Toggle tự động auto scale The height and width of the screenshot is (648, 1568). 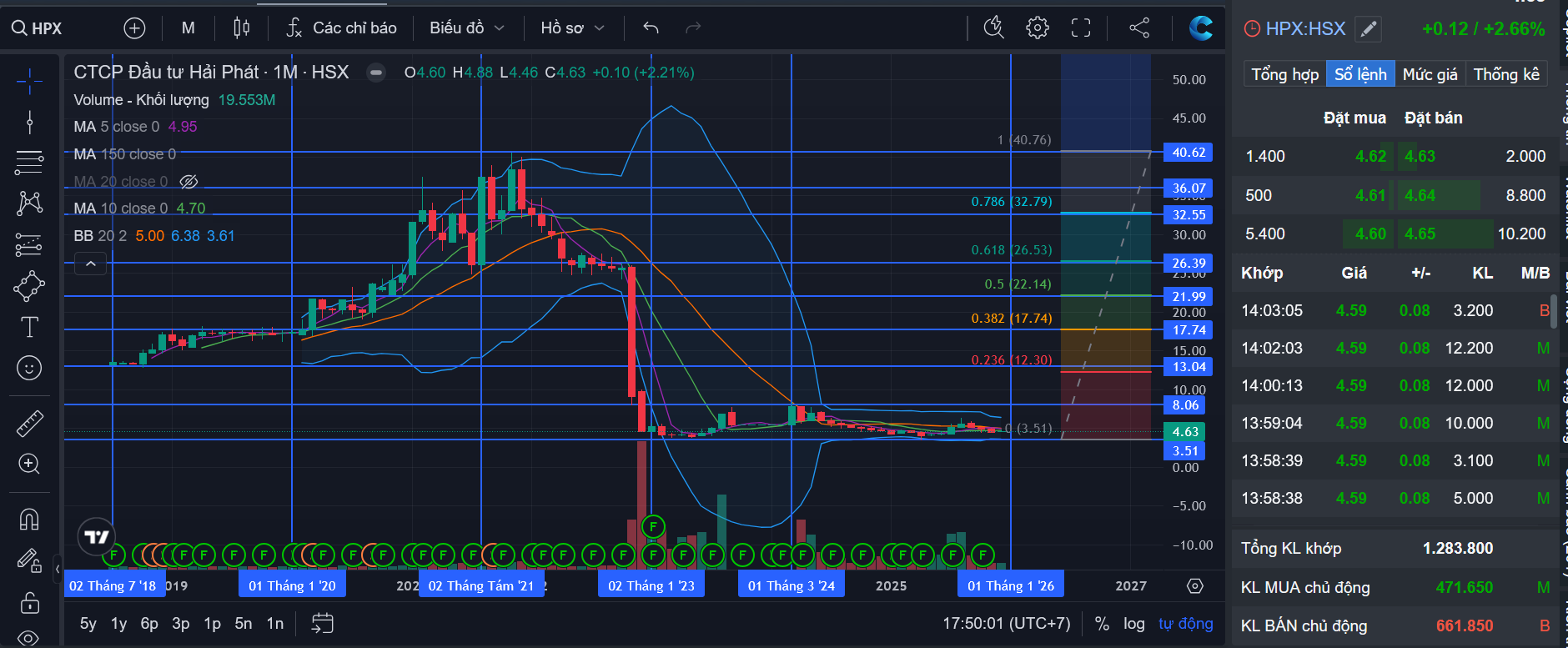(x=1185, y=624)
